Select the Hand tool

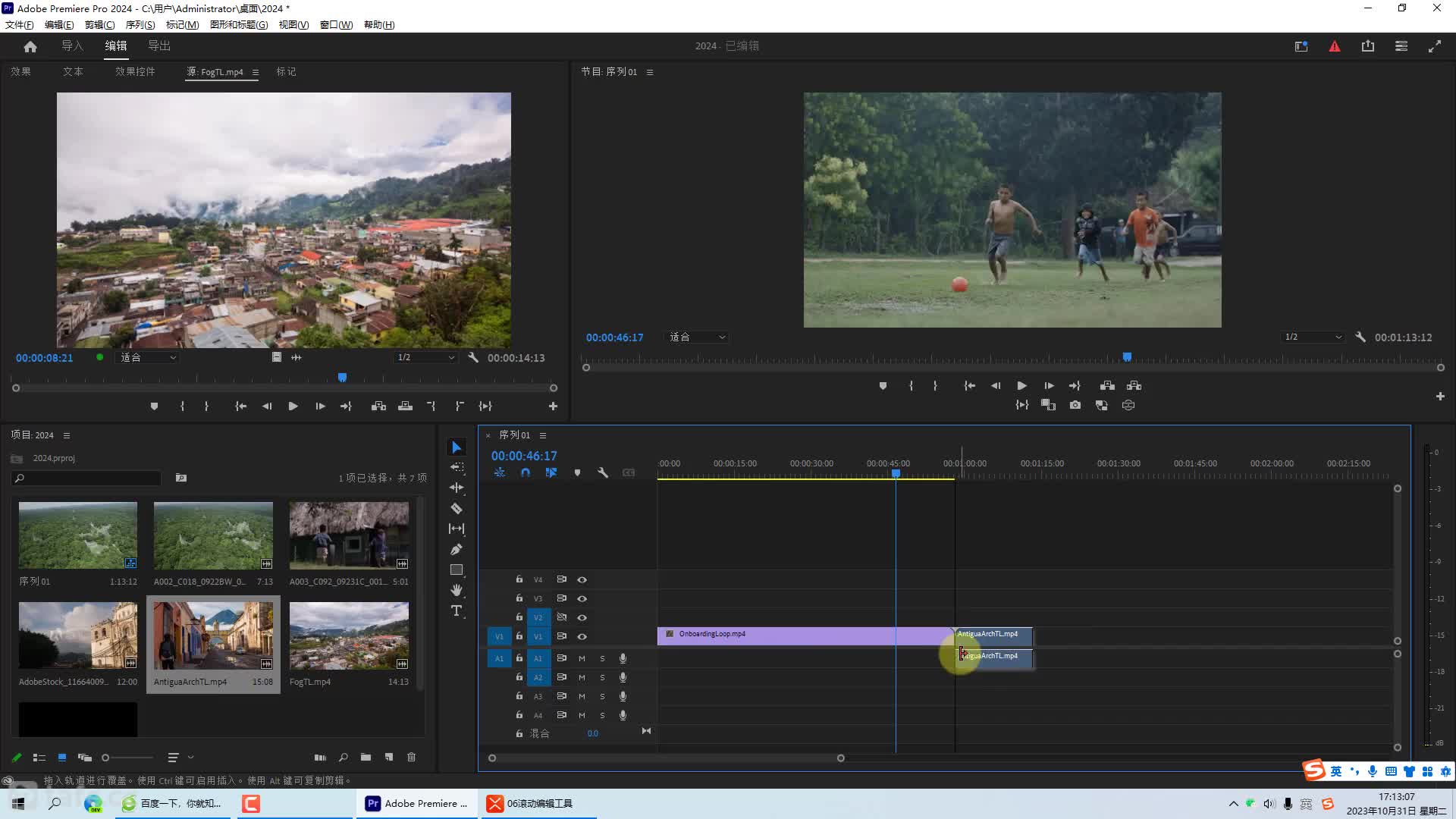coord(457,590)
